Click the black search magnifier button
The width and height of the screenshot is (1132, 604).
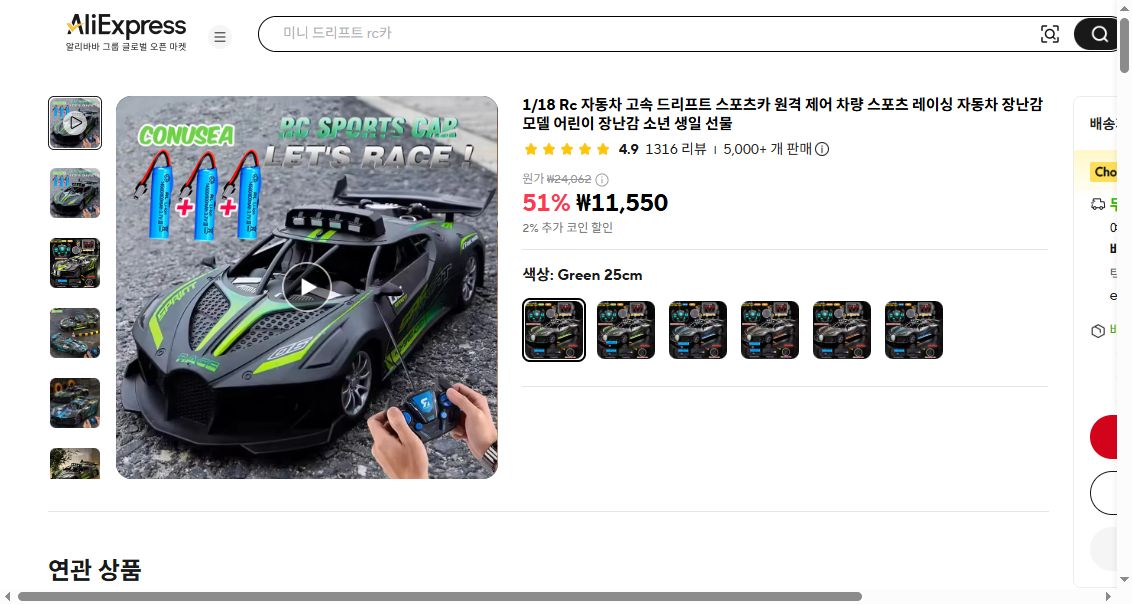1098,34
